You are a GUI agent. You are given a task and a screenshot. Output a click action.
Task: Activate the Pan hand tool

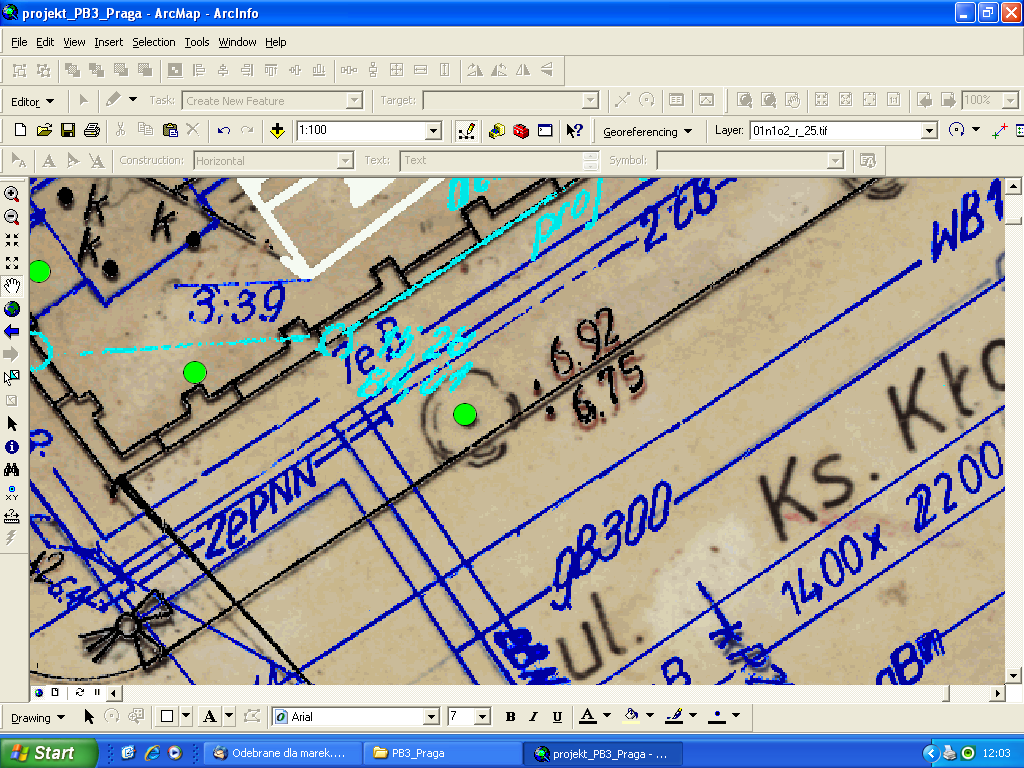[12, 285]
